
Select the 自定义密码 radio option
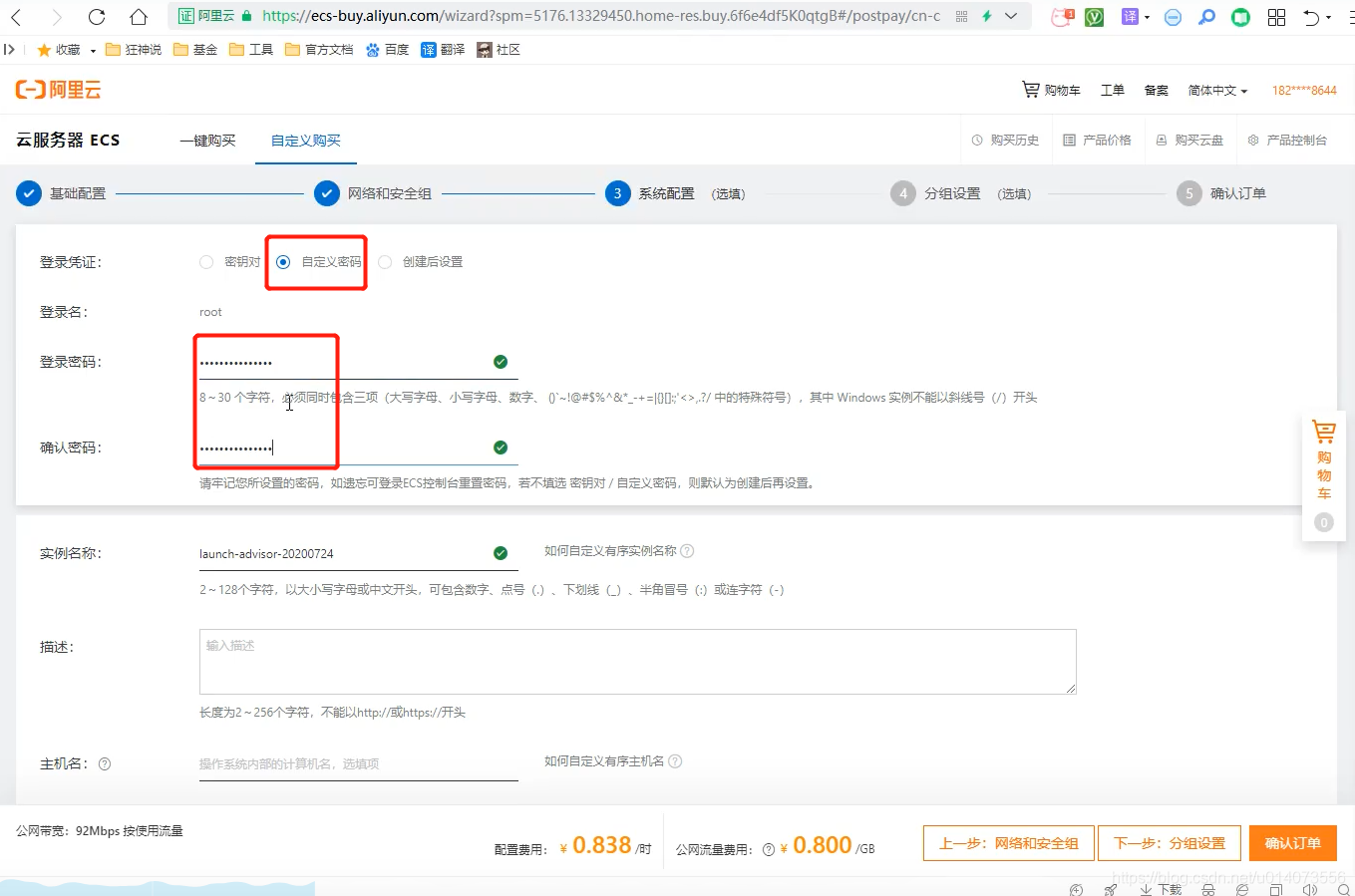tap(283, 262)
